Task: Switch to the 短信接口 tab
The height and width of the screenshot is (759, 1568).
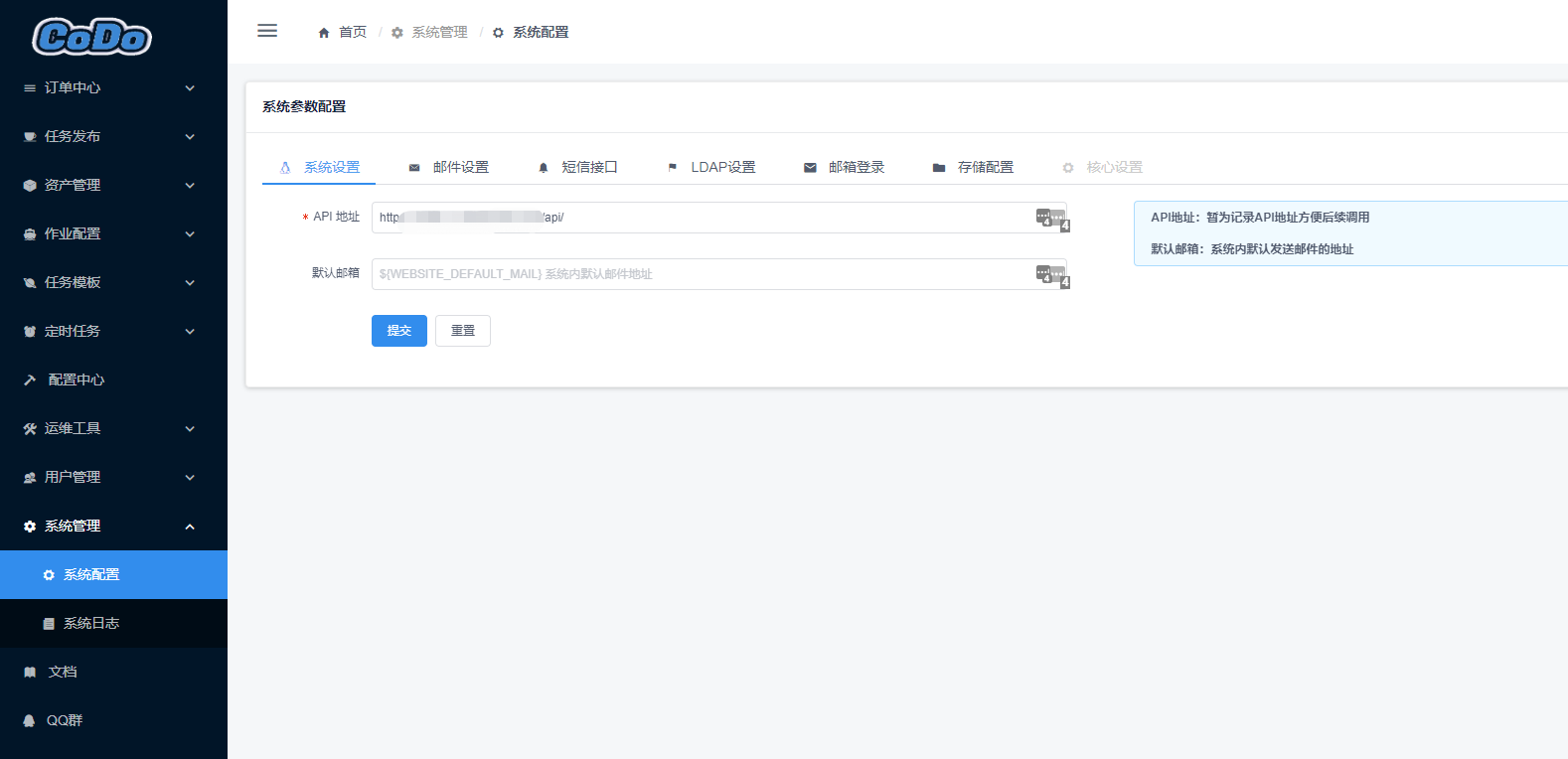Action: (577, 167)
